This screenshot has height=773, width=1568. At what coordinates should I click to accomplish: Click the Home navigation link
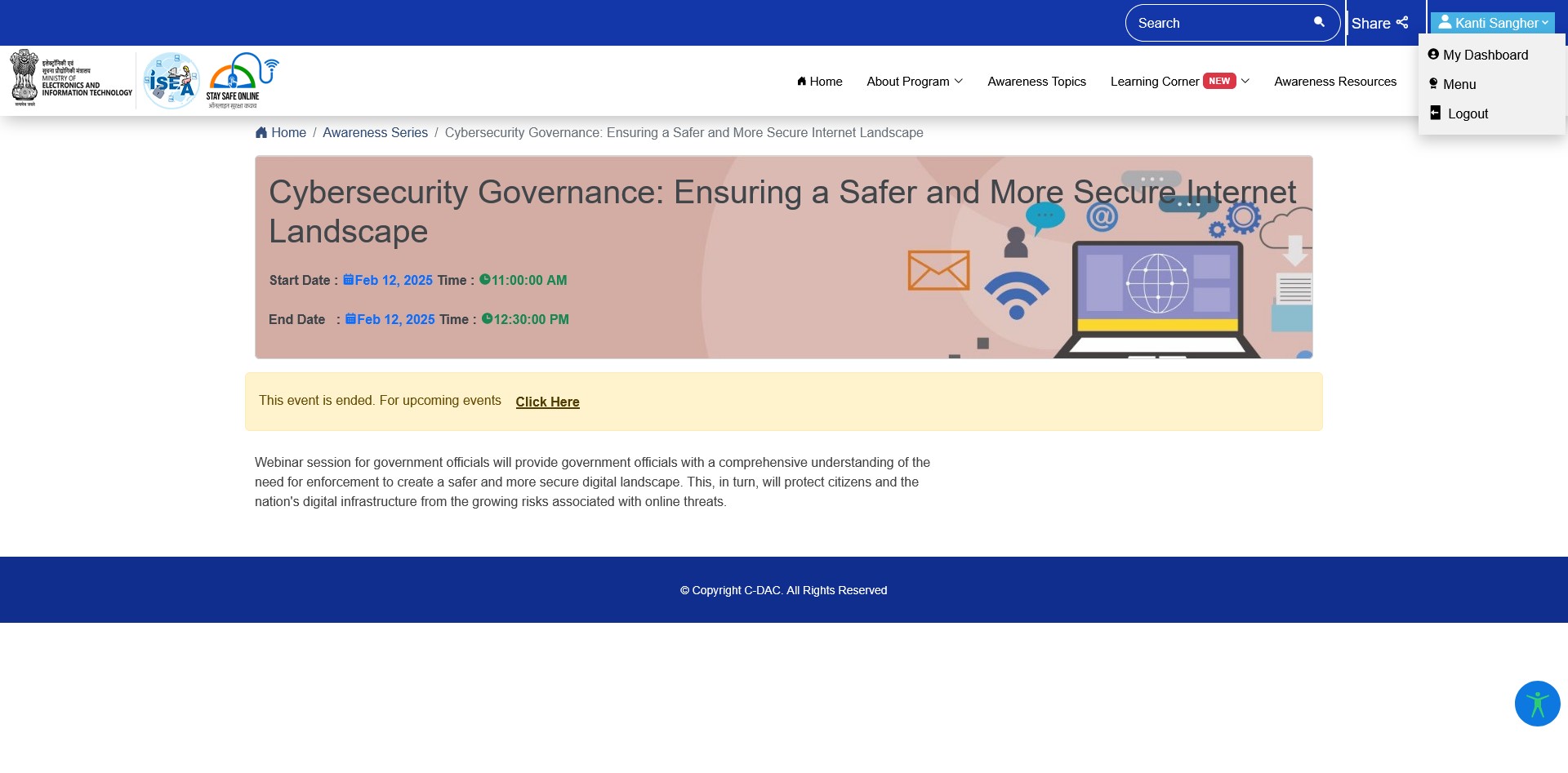[x=819, y=82]
